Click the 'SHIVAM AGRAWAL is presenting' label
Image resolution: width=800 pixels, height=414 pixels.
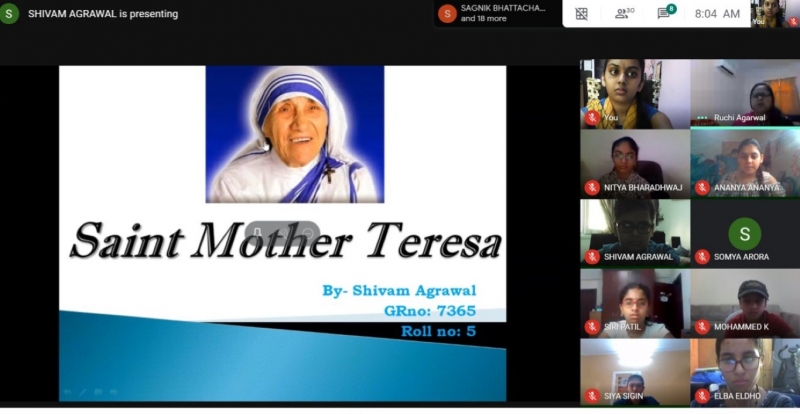(x=102, y=14)
